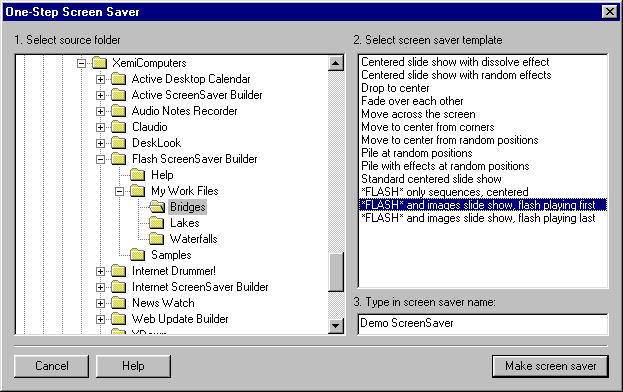Click the Help button at bottom
Screen dimensions: 623x392
tap(133, 366)
